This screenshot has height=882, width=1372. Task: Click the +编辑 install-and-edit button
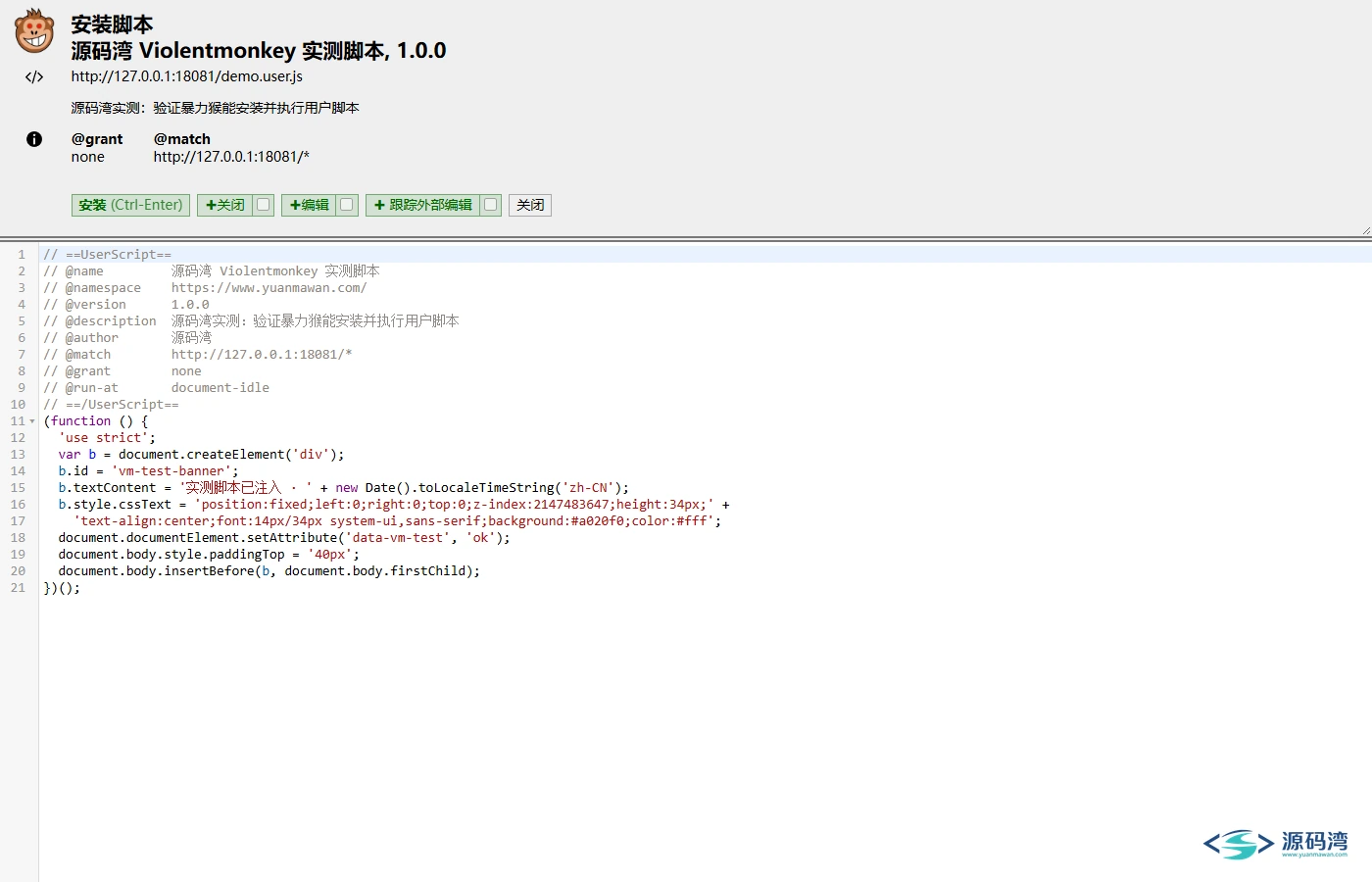coord(309,205)
